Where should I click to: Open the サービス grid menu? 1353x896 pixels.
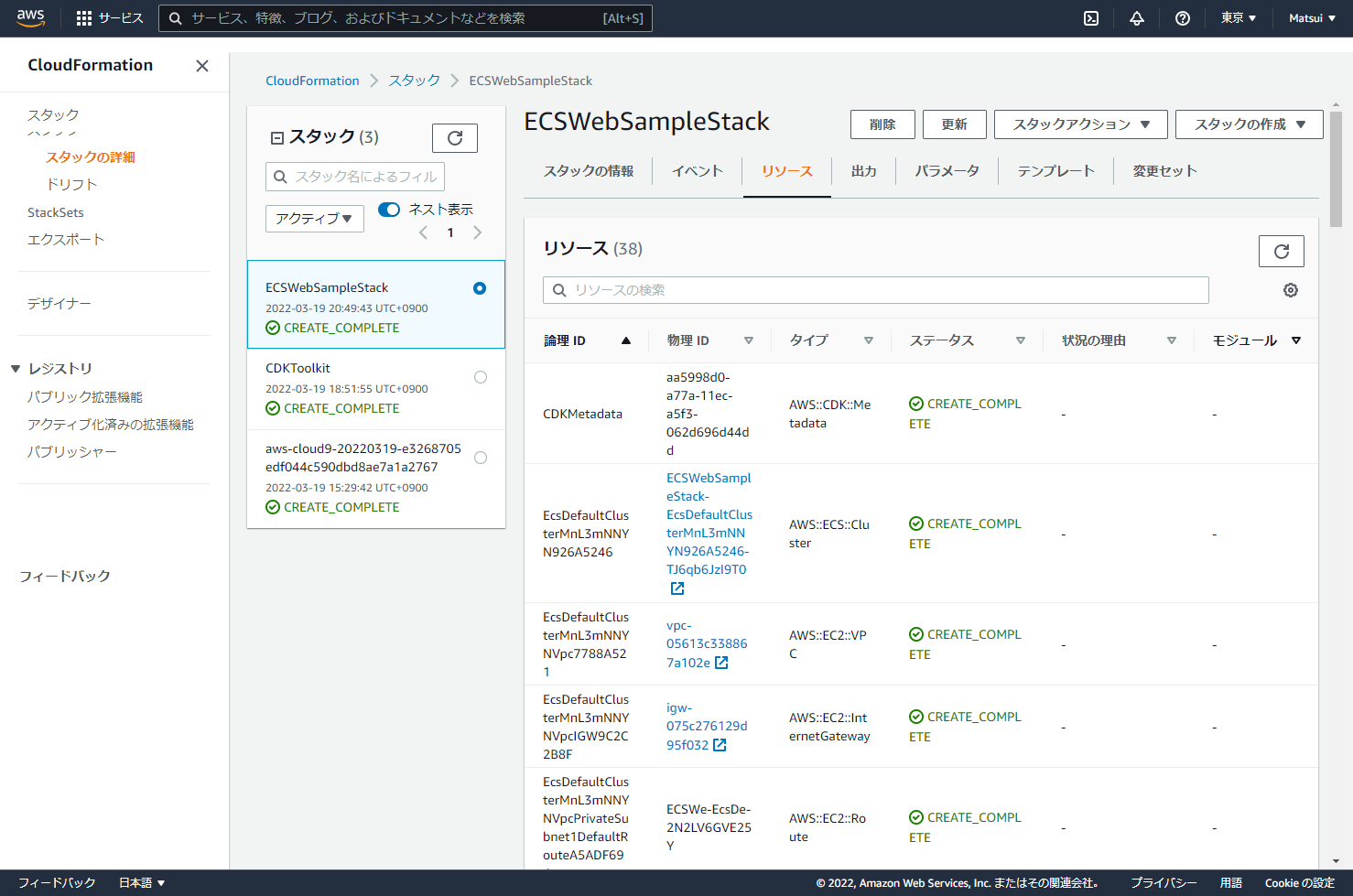pos(110,18)
